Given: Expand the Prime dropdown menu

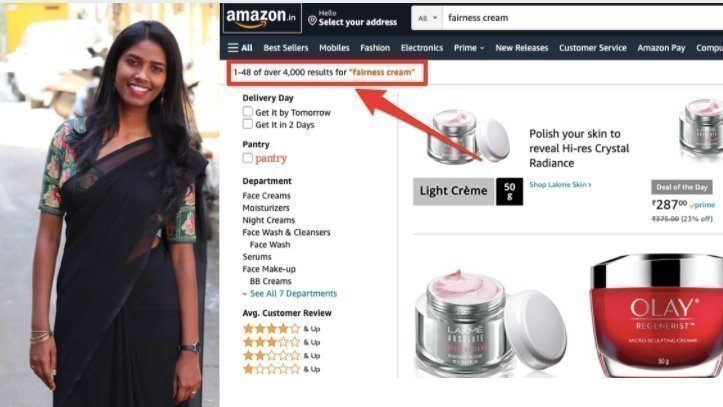Looking at the screenshot, I should [469, 47].
